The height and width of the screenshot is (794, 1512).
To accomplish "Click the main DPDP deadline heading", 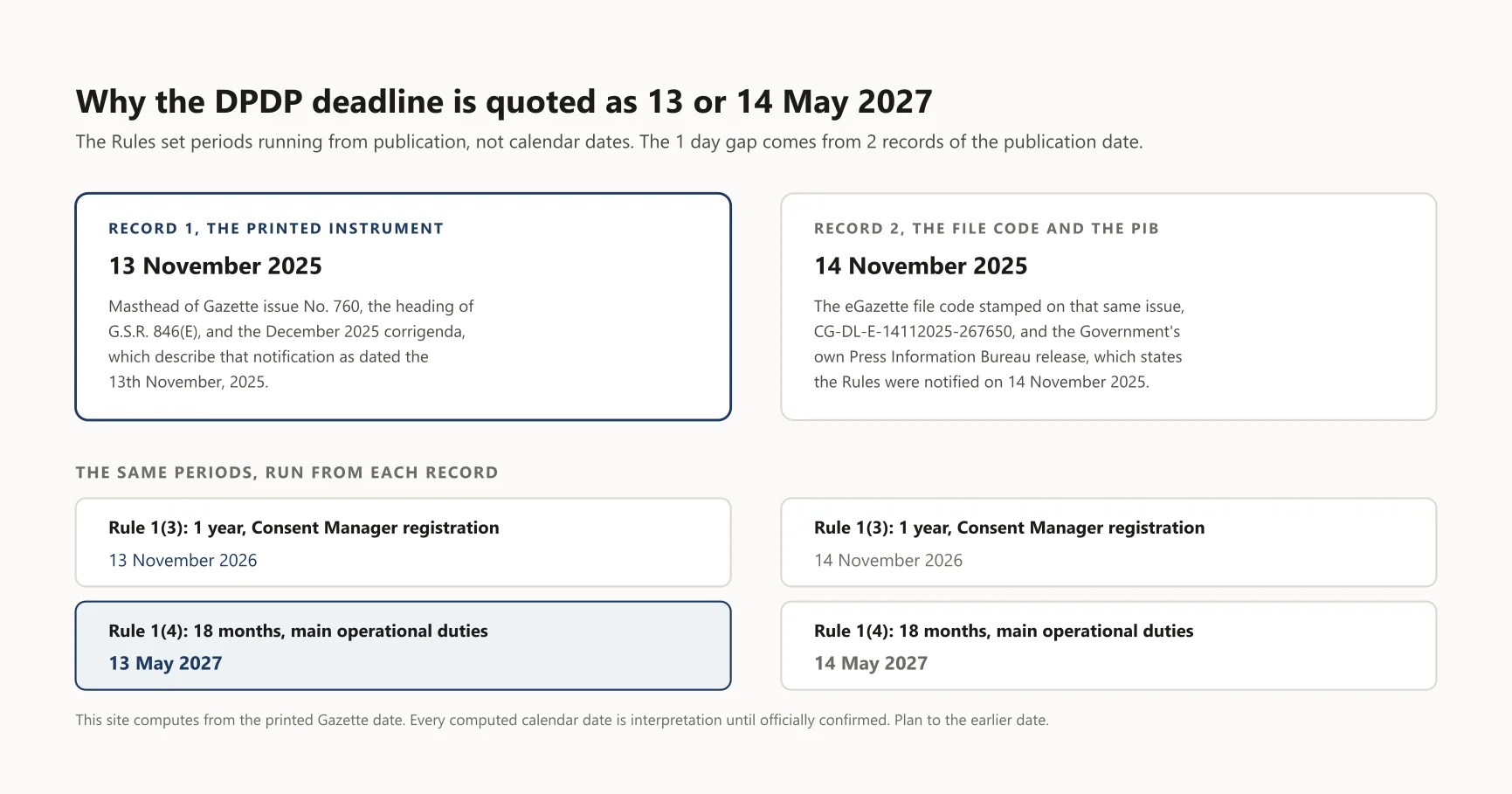I will [x=504, y=102].
